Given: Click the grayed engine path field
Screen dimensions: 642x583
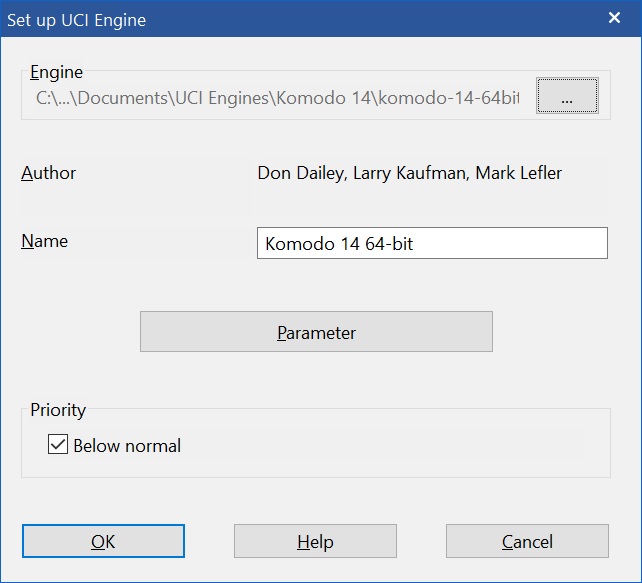Looking at the screenshot, I should pyautogui.click(x=278, y=98).
